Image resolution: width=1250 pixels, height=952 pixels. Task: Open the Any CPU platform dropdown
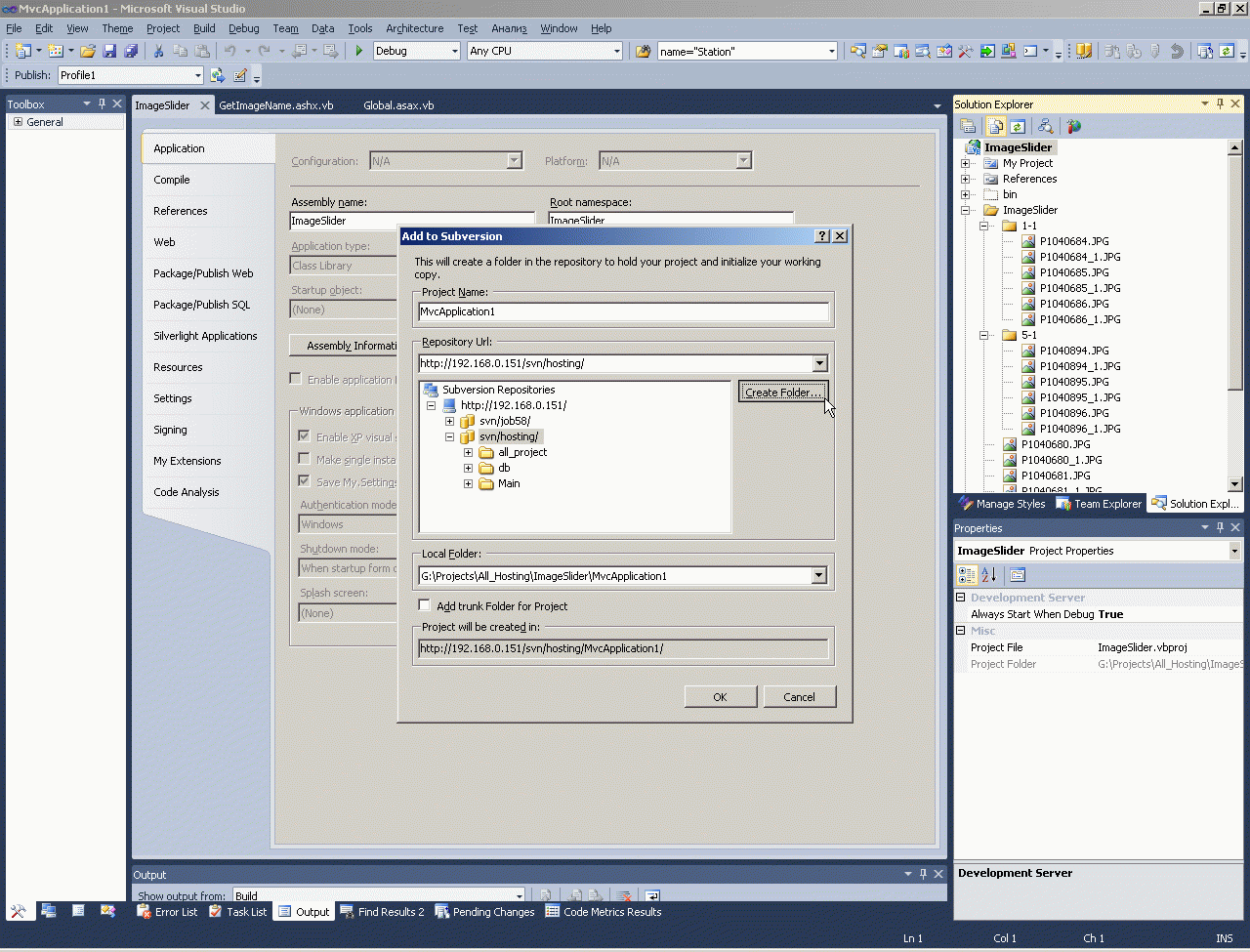[x=616, y=51]
